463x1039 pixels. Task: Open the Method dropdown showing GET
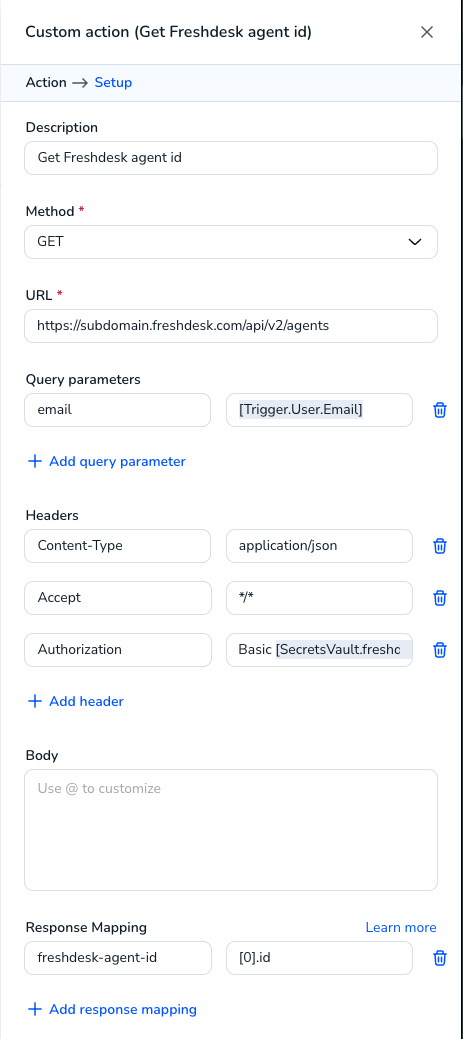tap(231, 242)
